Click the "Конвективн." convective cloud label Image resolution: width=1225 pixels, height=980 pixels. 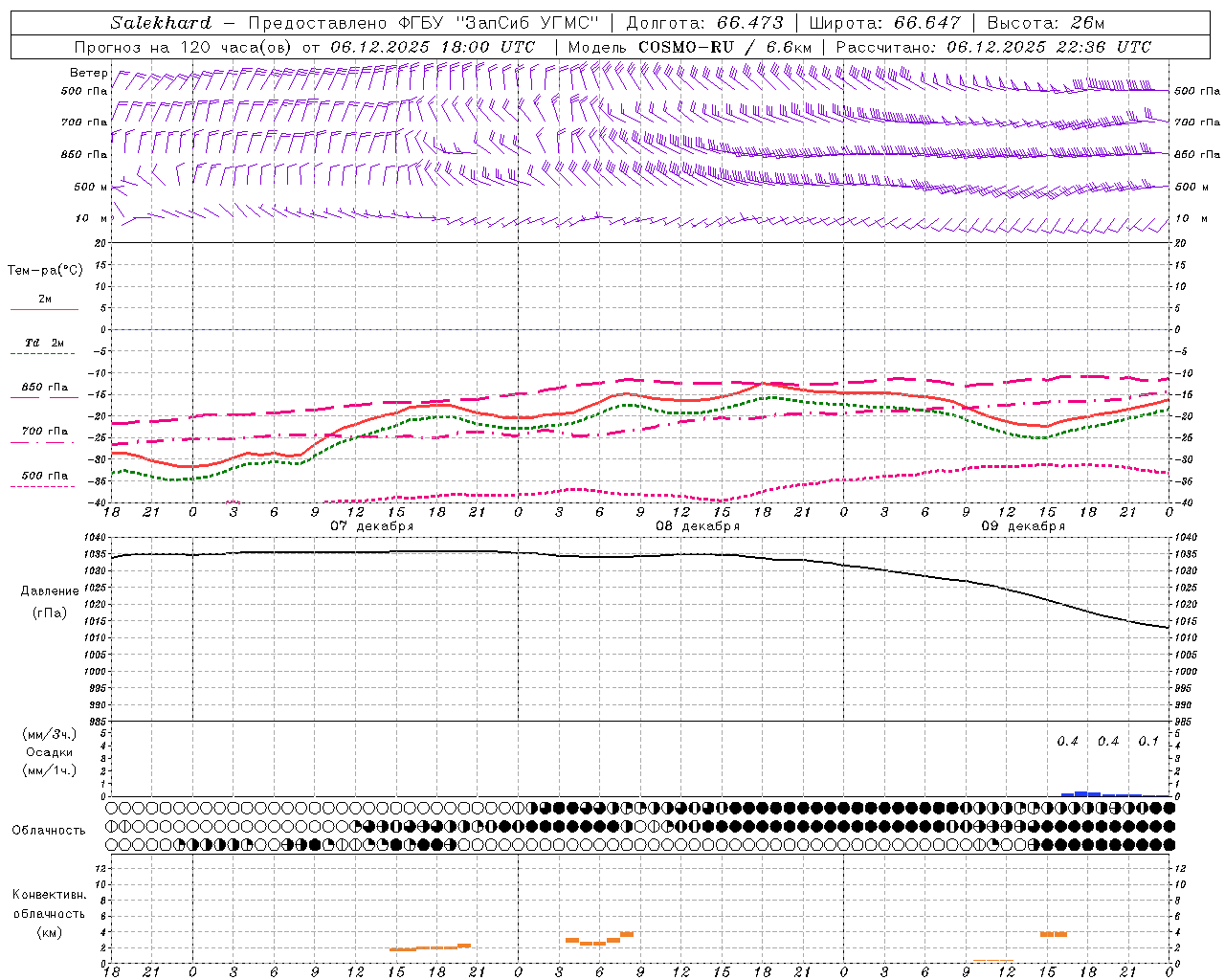click(x=50, y=895)
